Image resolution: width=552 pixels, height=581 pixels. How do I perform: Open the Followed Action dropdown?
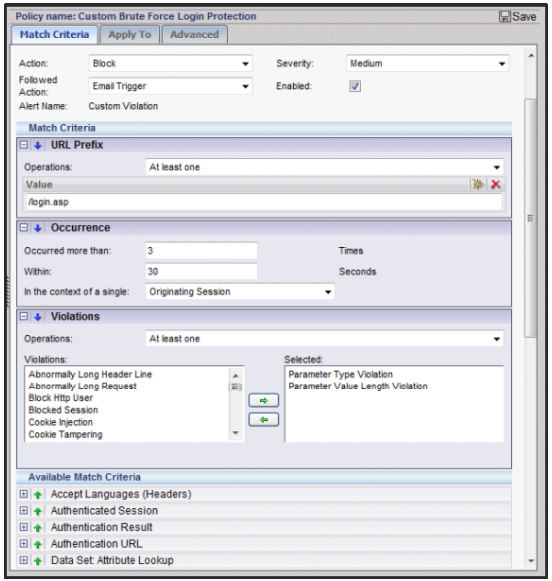click(x=171, y=86)
